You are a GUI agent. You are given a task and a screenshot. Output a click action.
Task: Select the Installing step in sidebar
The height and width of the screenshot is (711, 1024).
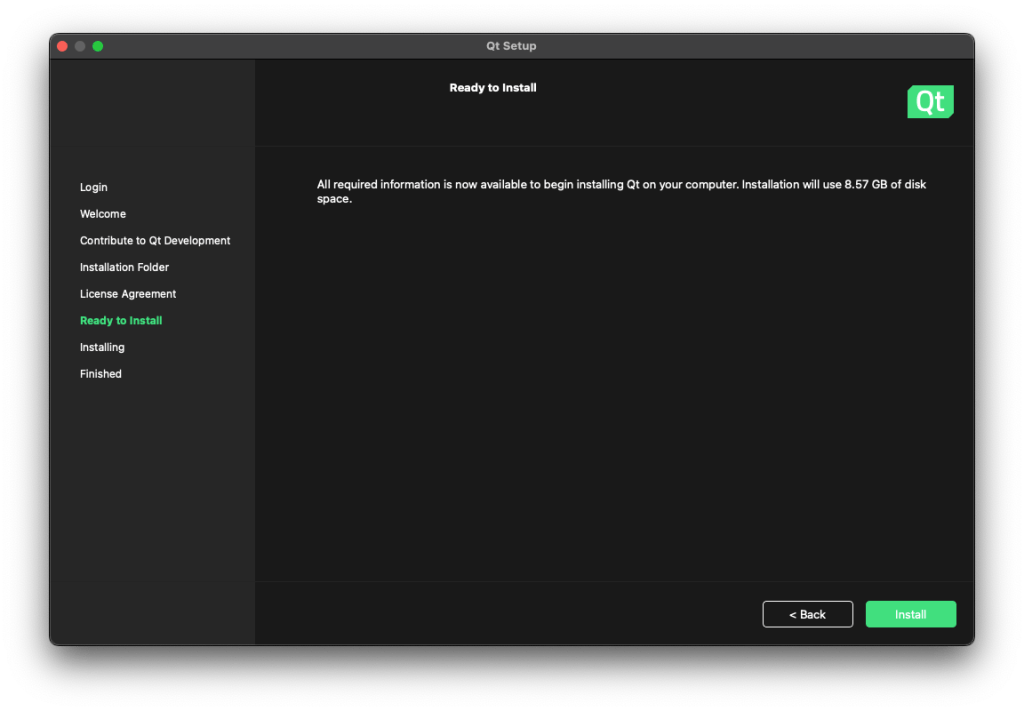[x=102, y=347]
